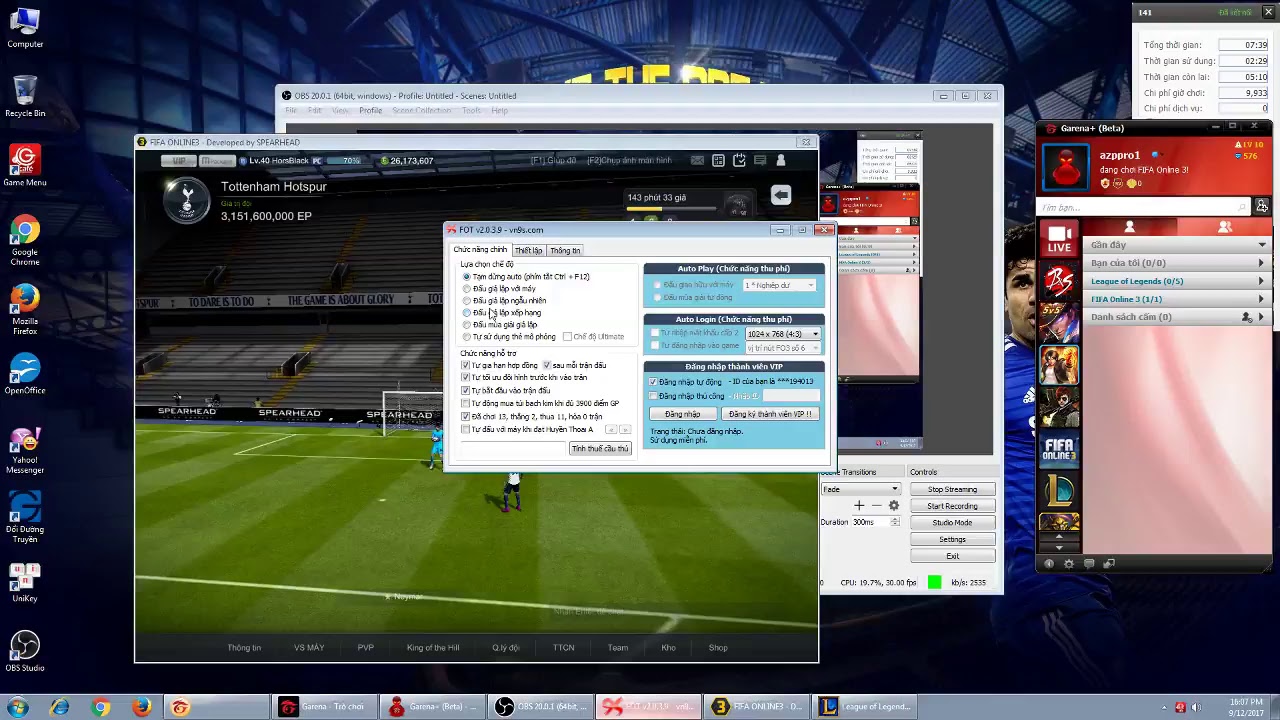1280x720 pixels.
Task: Open the Game Menu desktop icon
Action: pos(25,166)
